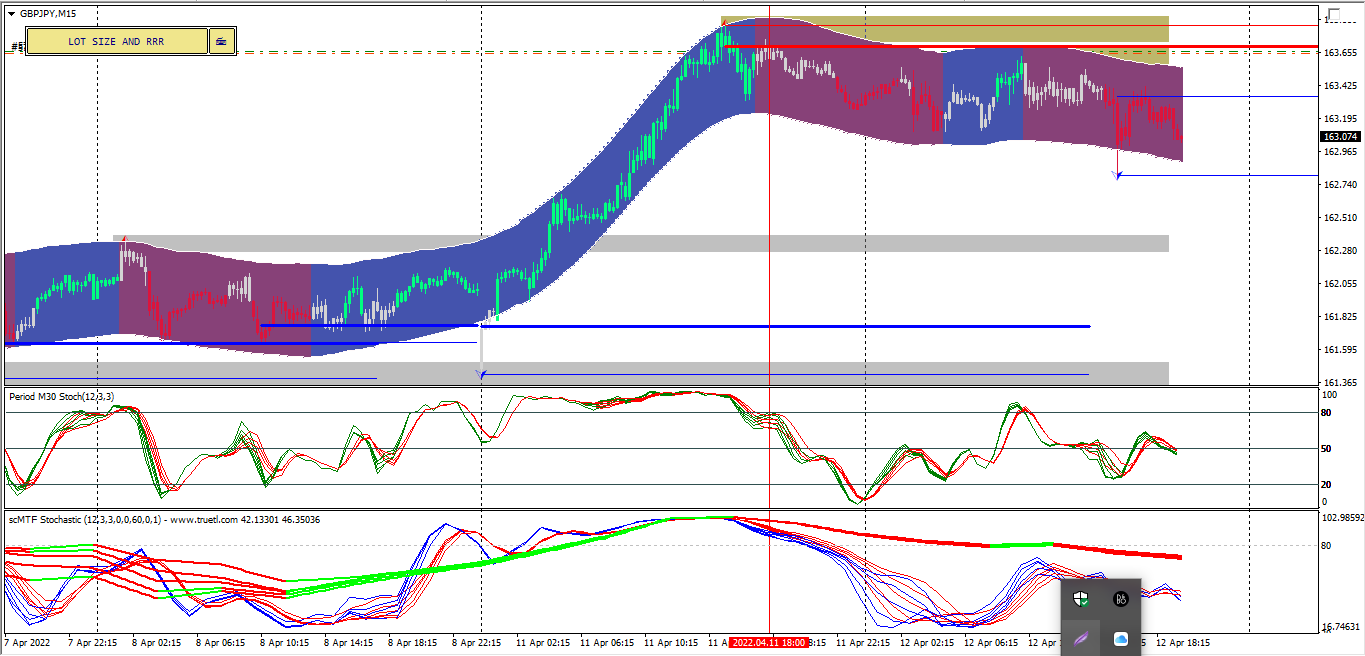The height and width of the screenshot is (656, 1365).
Task: Click the Period M30 Stoch(12,3,3) indicator label
Action: 62,397
